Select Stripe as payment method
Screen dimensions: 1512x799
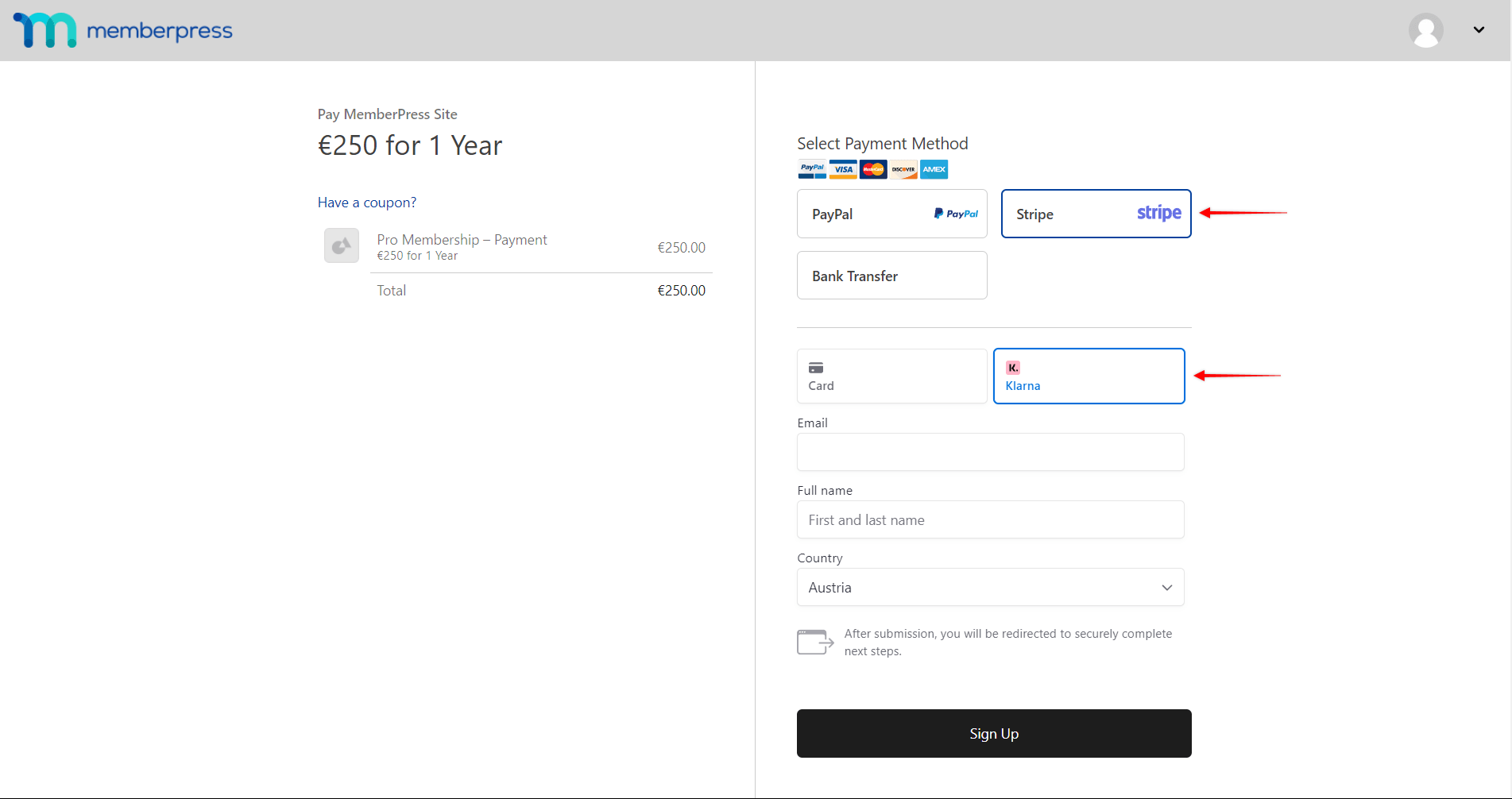[1096, 214]
